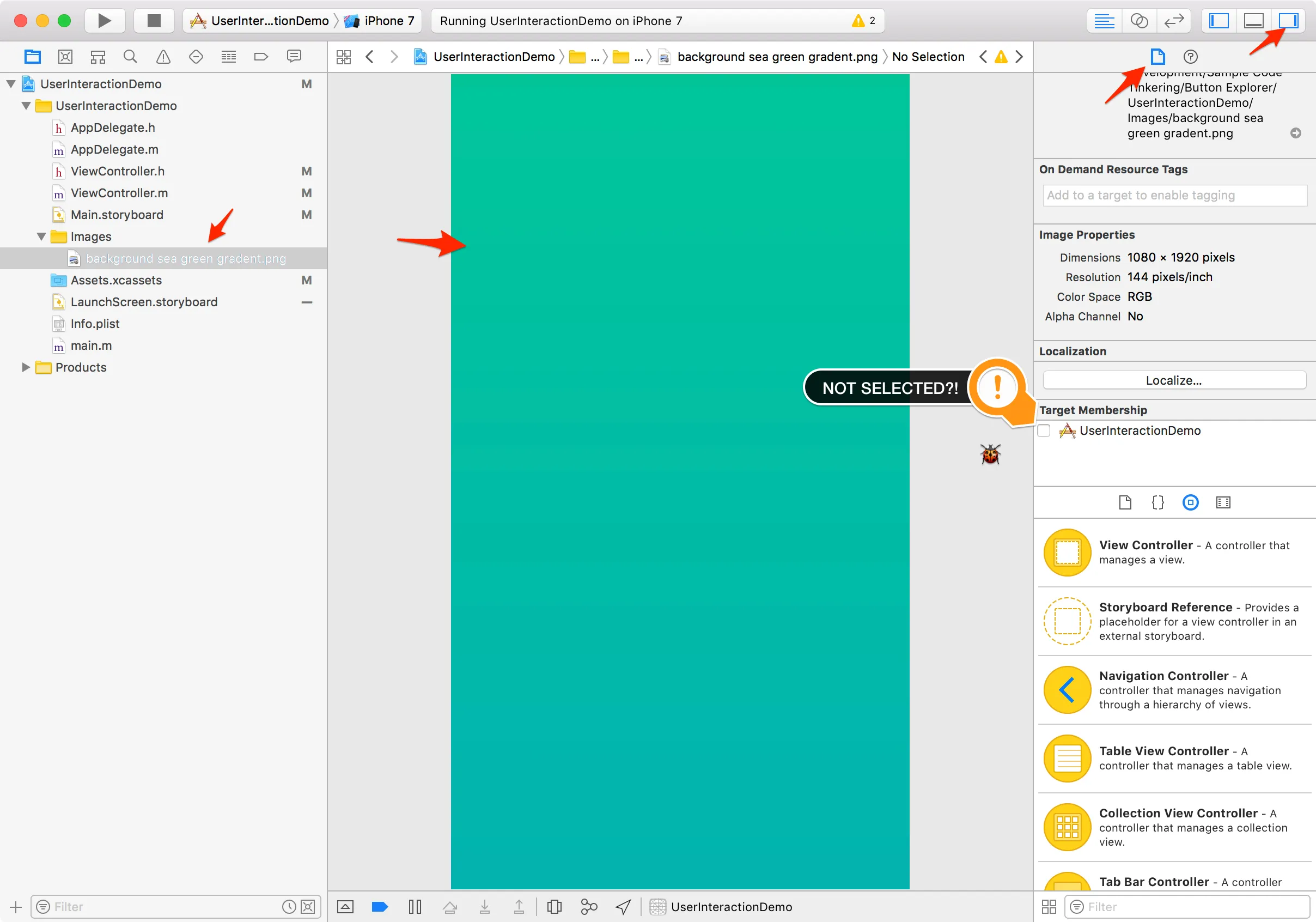Select ViewController.m in the navigator
The height and width of the screenshot is (922, 1316).
(119, 193)
